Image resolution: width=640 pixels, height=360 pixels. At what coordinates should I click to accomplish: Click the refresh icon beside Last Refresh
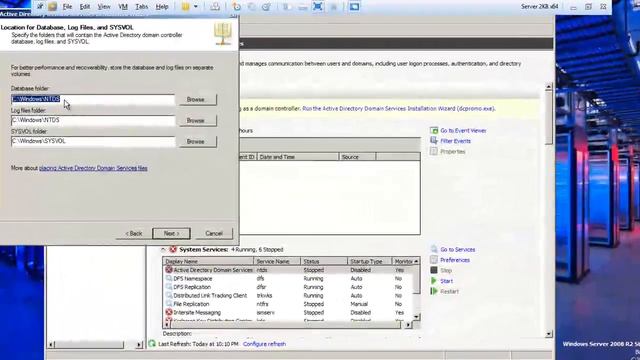click(x=152, y=344)
